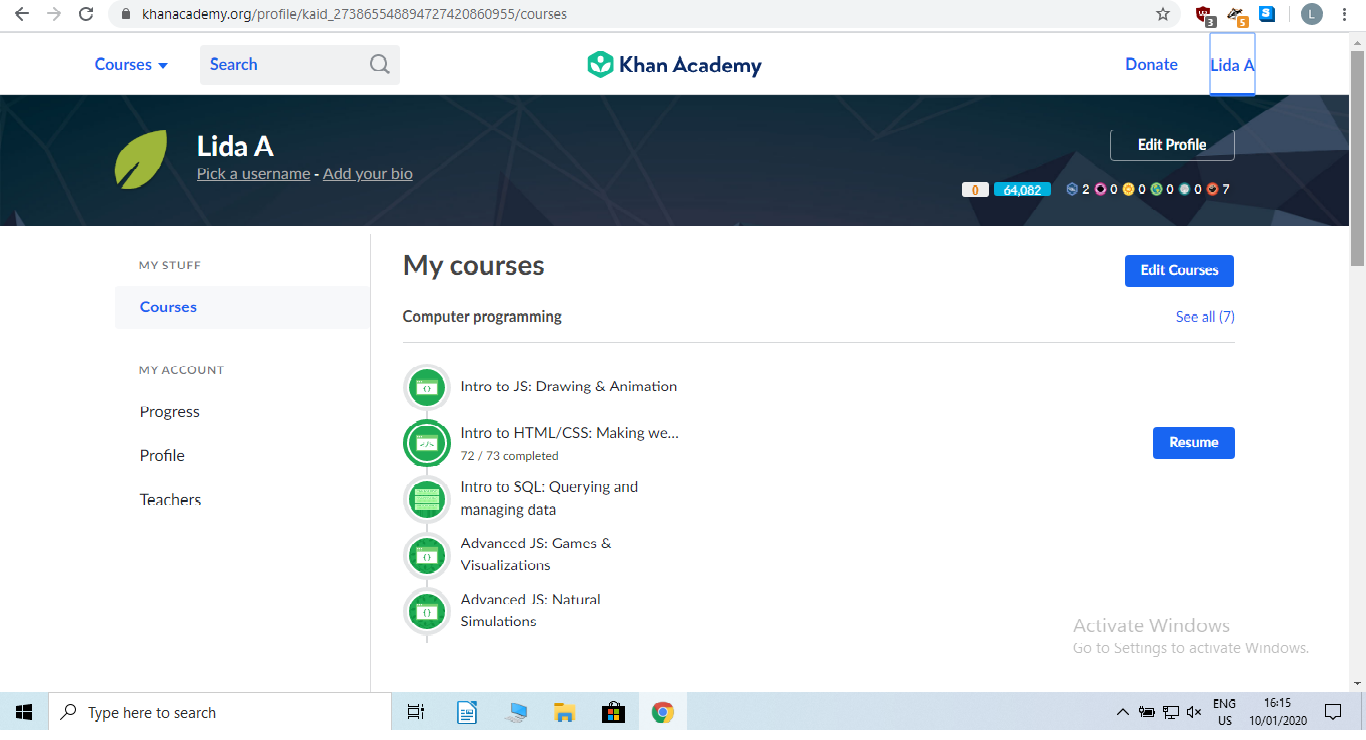Select Teachers in the sidebar
This screenshot has width=1366, height=740.
pyautogui.click(x=170, y=500)
